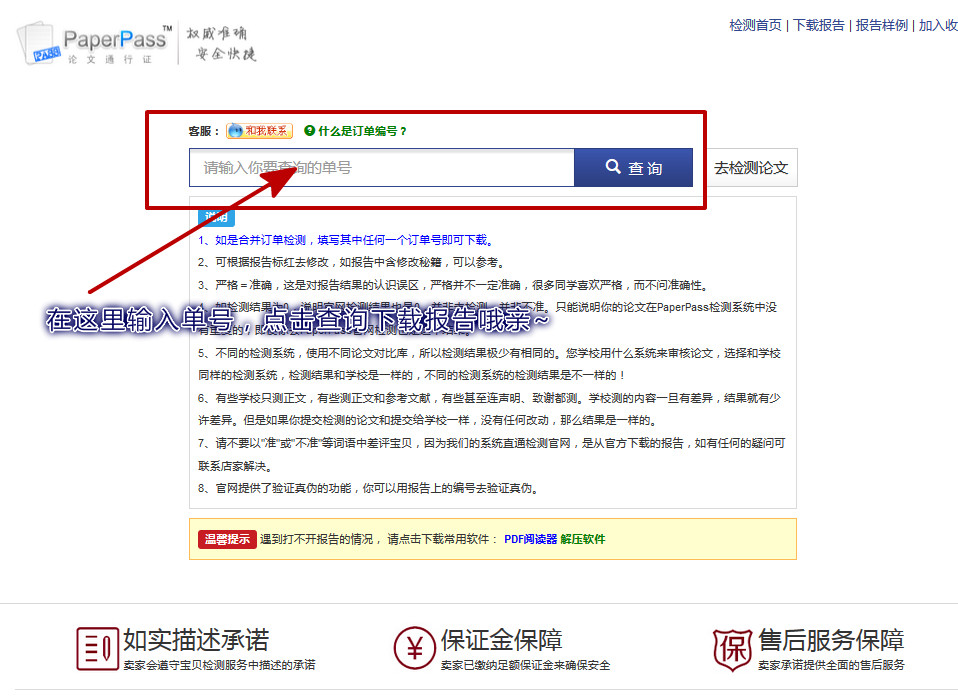Click the PaperPass logo
Image resolution: width=958 pixels, height=696 pixels.
click(95, 44)
